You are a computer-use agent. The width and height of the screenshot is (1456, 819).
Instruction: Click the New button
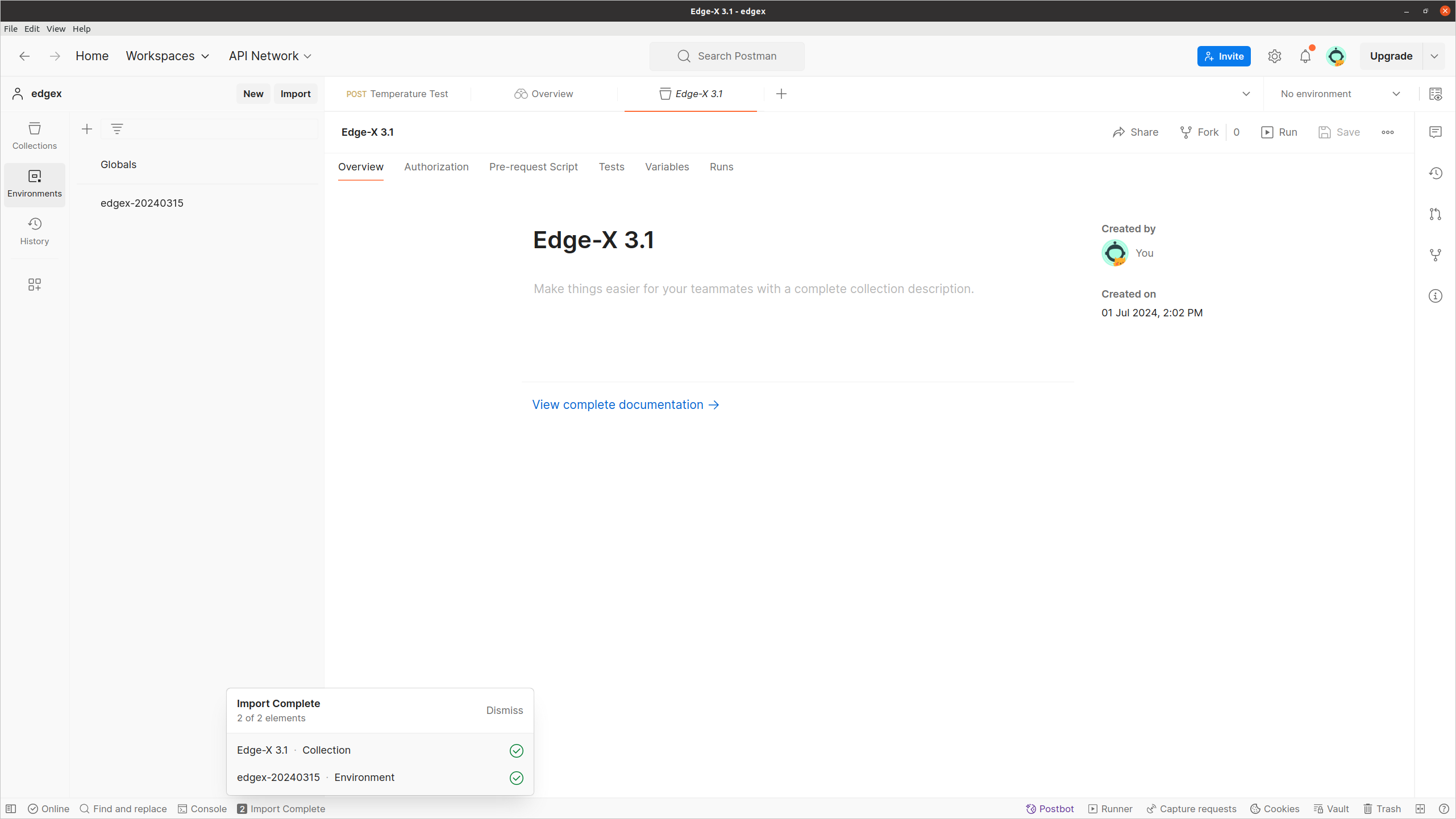point(253,94)
